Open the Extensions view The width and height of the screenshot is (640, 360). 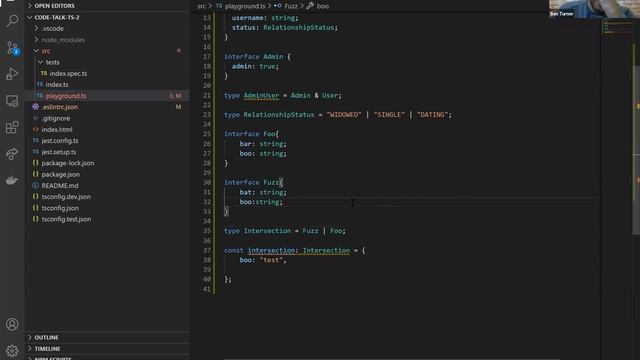click(x=12, y=127)
